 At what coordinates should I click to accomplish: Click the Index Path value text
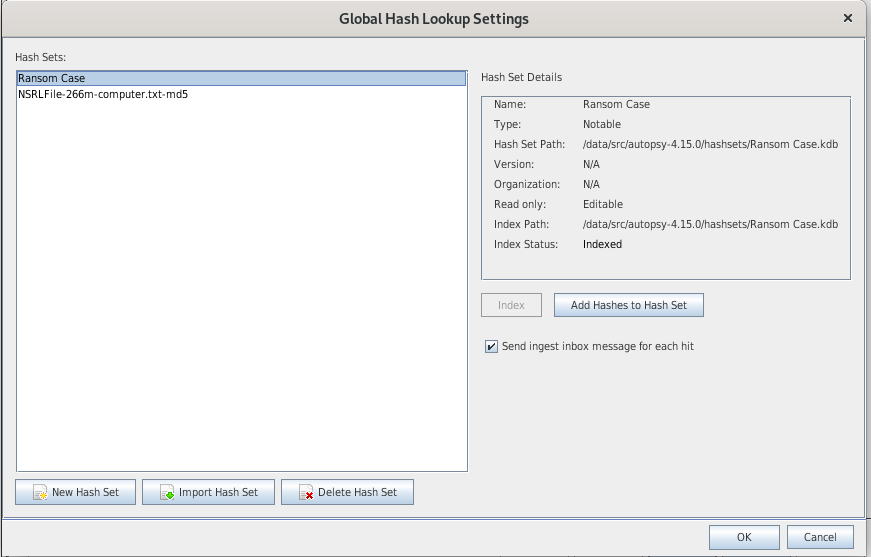(x=710, y=224)
